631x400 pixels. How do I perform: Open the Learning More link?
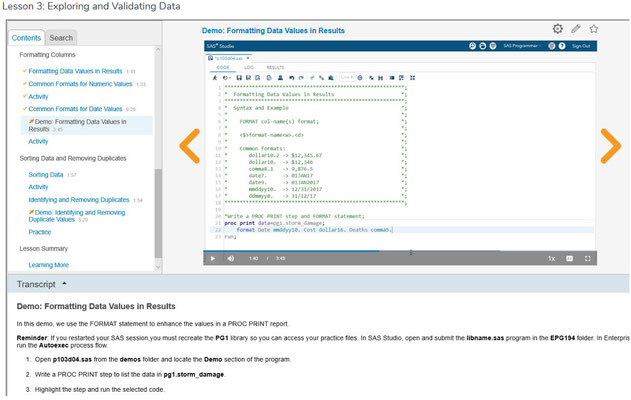(49, 265)
